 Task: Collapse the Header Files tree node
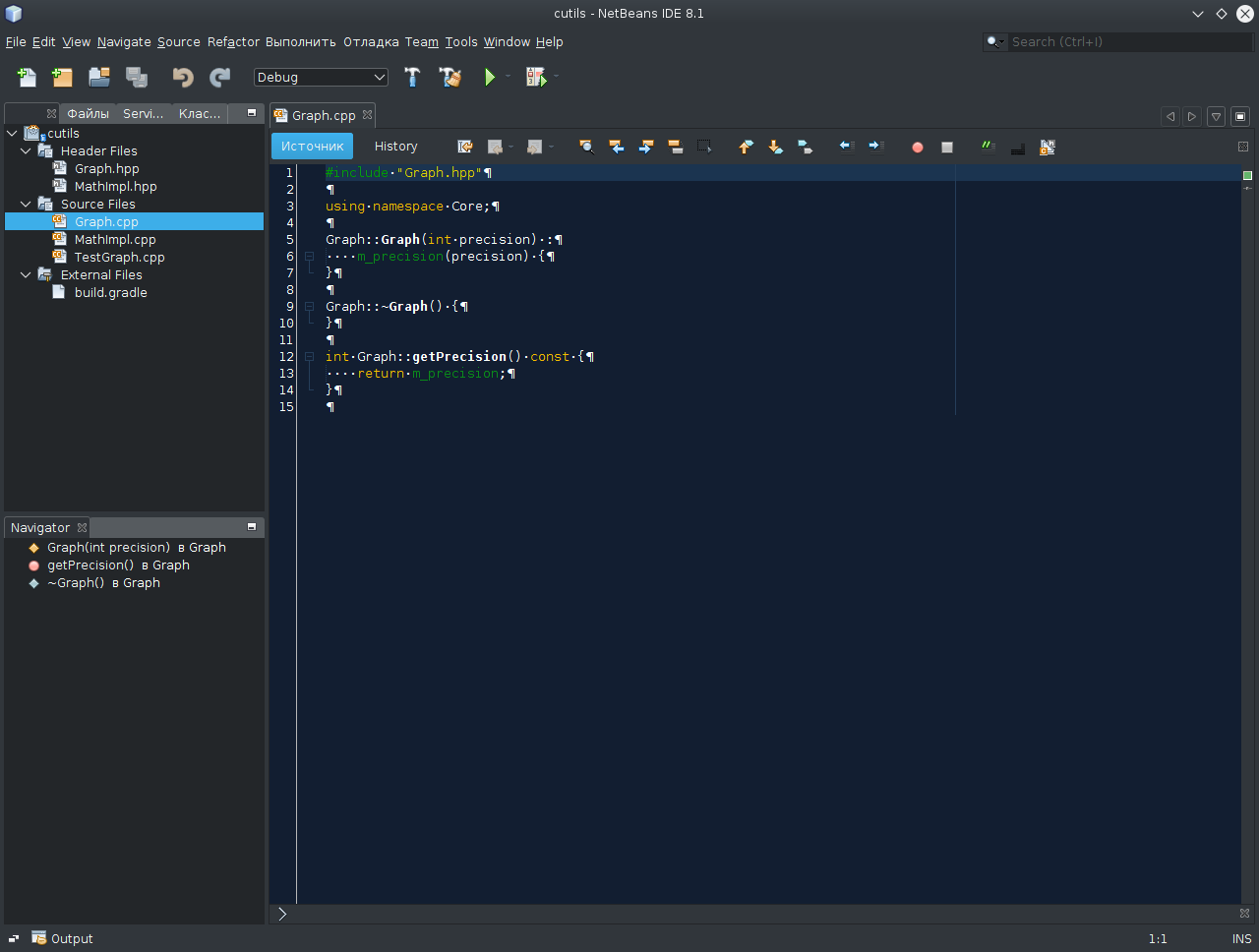click(26, 151)
